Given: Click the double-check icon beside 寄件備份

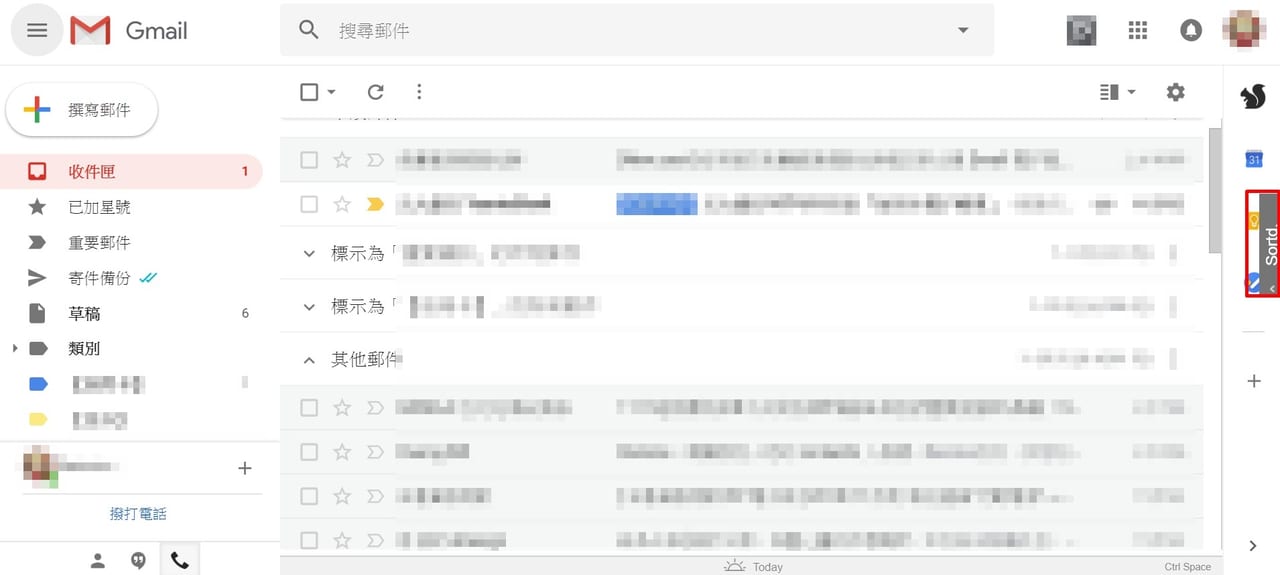Looking at the screenshot, I should [x=148, y=277].
